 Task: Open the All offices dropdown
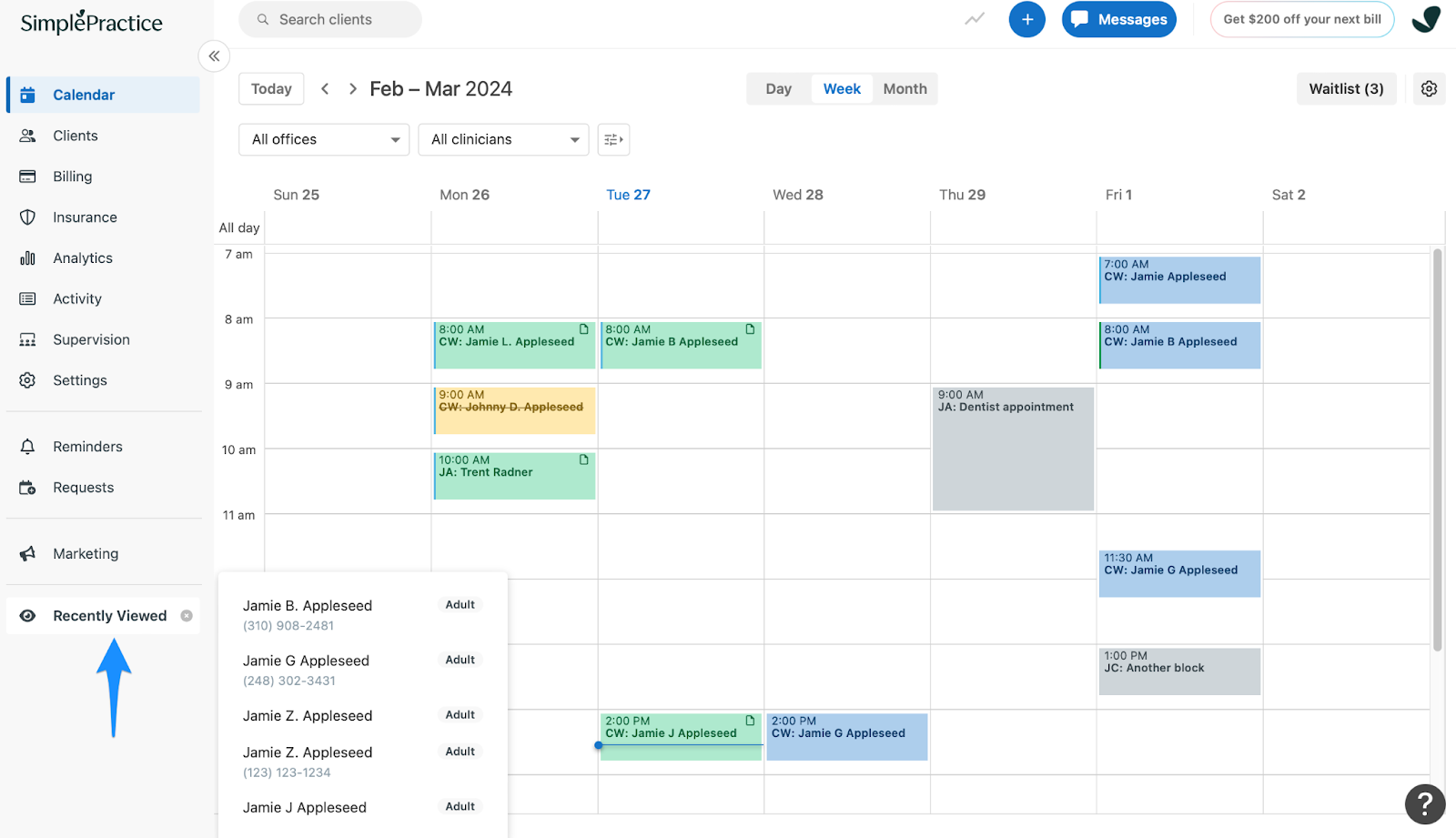pyautogui.click(x=323, y=139)
